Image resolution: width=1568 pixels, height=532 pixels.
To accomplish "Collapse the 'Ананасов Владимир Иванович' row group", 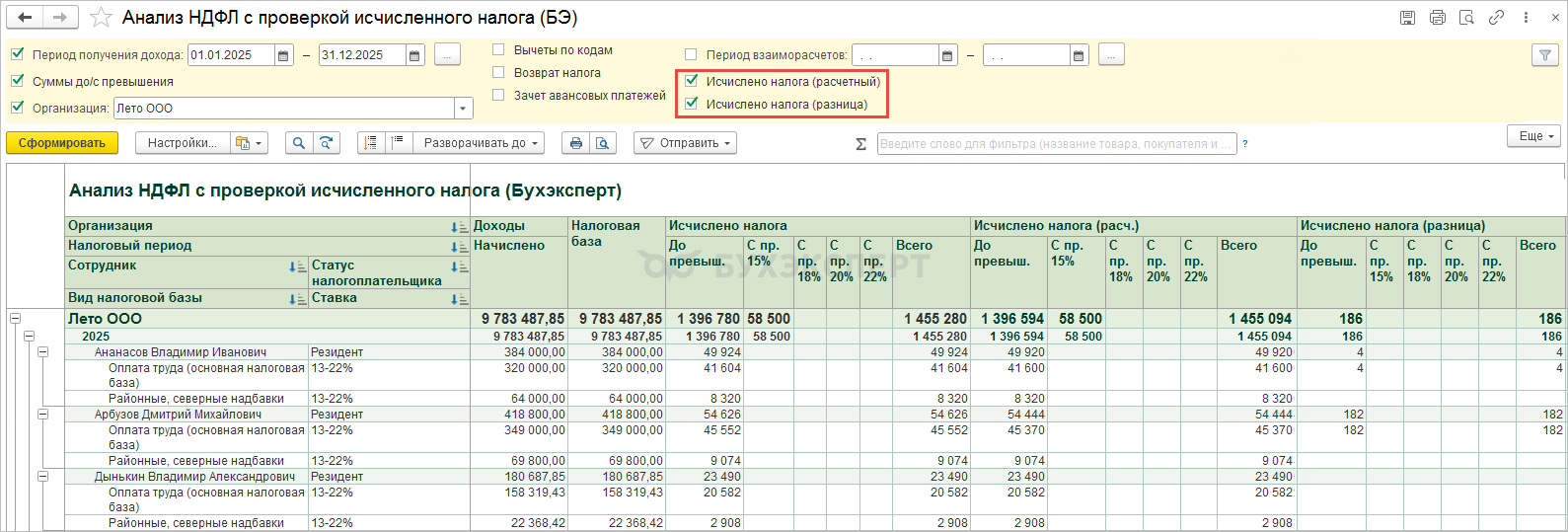I will (x=42, y=352).
